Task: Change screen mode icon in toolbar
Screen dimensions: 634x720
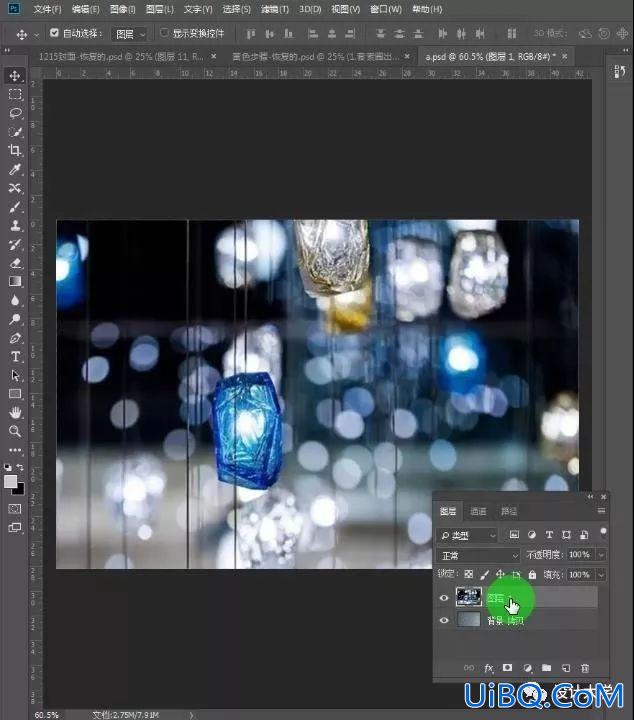Action: click(x=15, y=528)
